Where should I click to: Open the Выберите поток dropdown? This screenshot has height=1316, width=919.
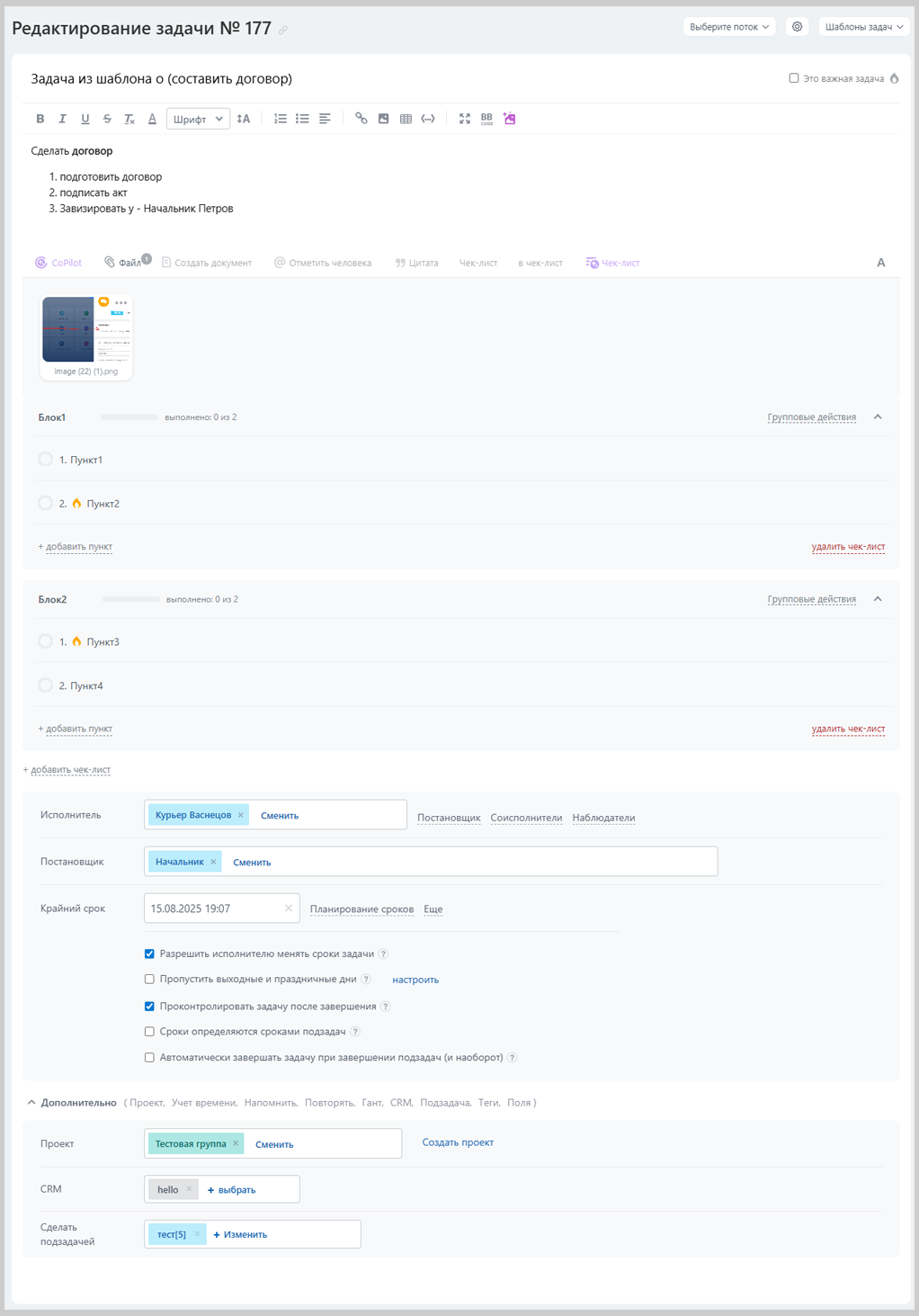(728, 27)
